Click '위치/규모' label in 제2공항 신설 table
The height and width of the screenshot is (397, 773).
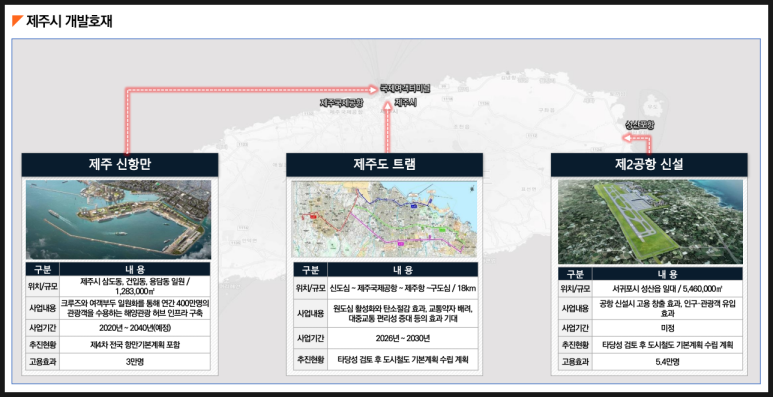click(575, 289)
